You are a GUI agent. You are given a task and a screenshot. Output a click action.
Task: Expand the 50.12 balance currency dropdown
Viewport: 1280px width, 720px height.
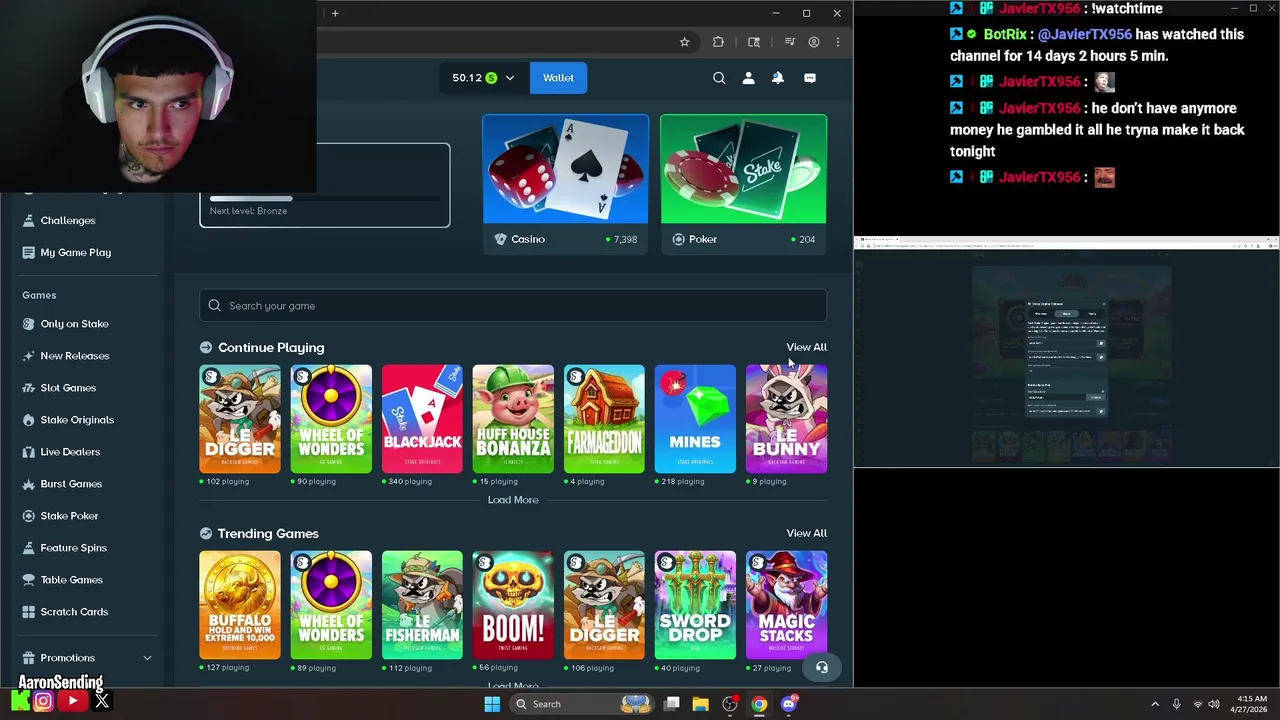483,78
